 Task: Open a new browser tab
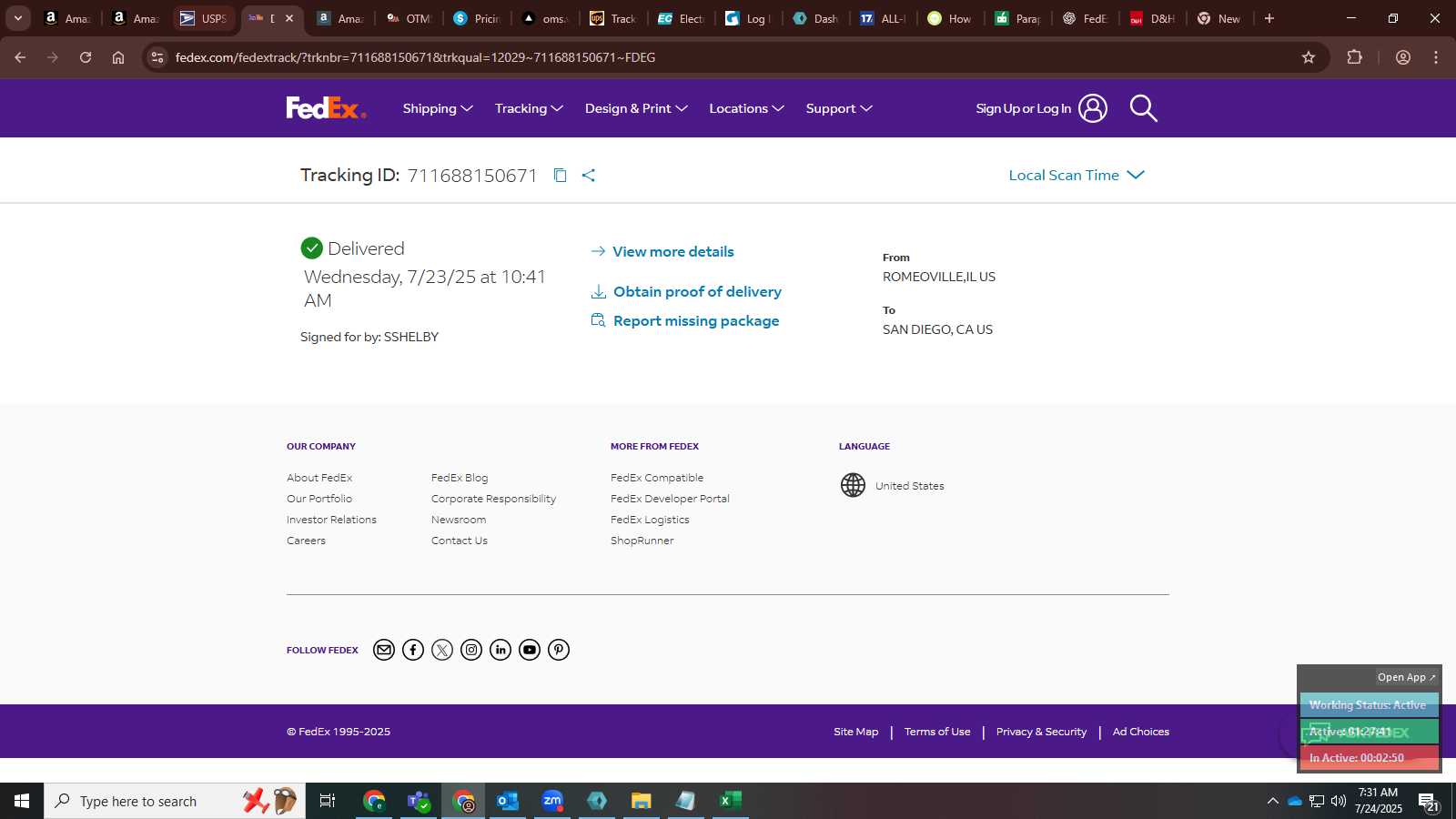coord(1269,18)
